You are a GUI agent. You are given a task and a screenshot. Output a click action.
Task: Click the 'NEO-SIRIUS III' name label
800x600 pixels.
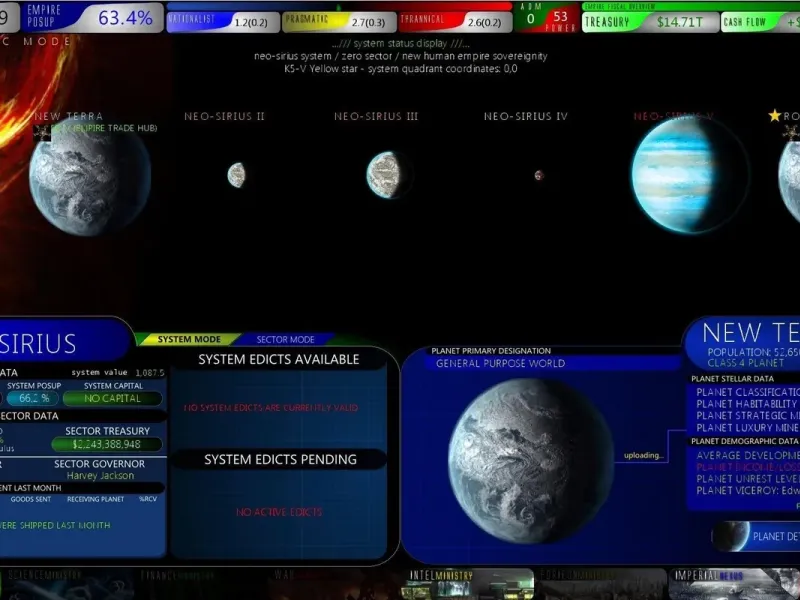pyautogui.click(x=376, y=116)
